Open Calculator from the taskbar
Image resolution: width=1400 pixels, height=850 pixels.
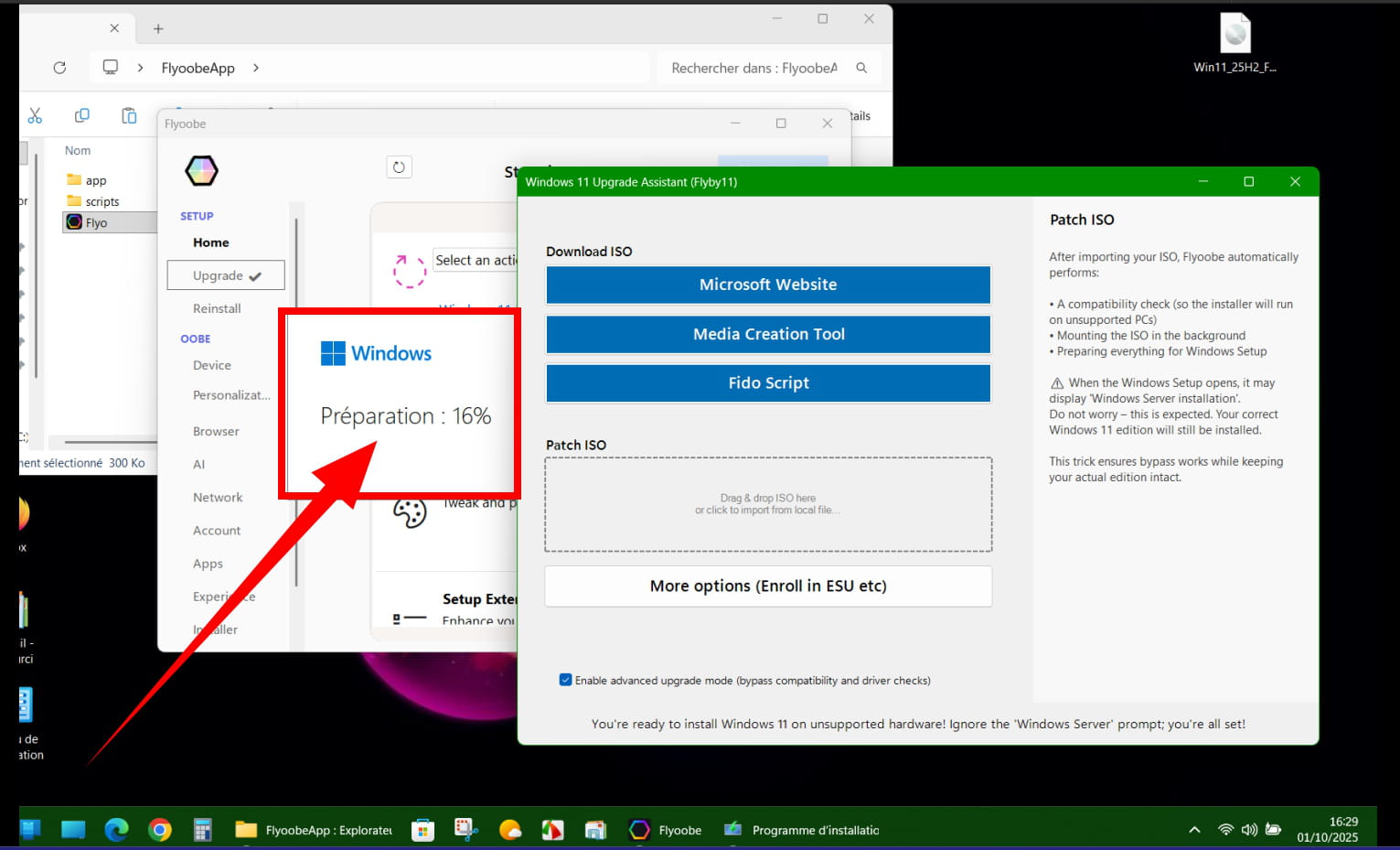coord(203,830)
